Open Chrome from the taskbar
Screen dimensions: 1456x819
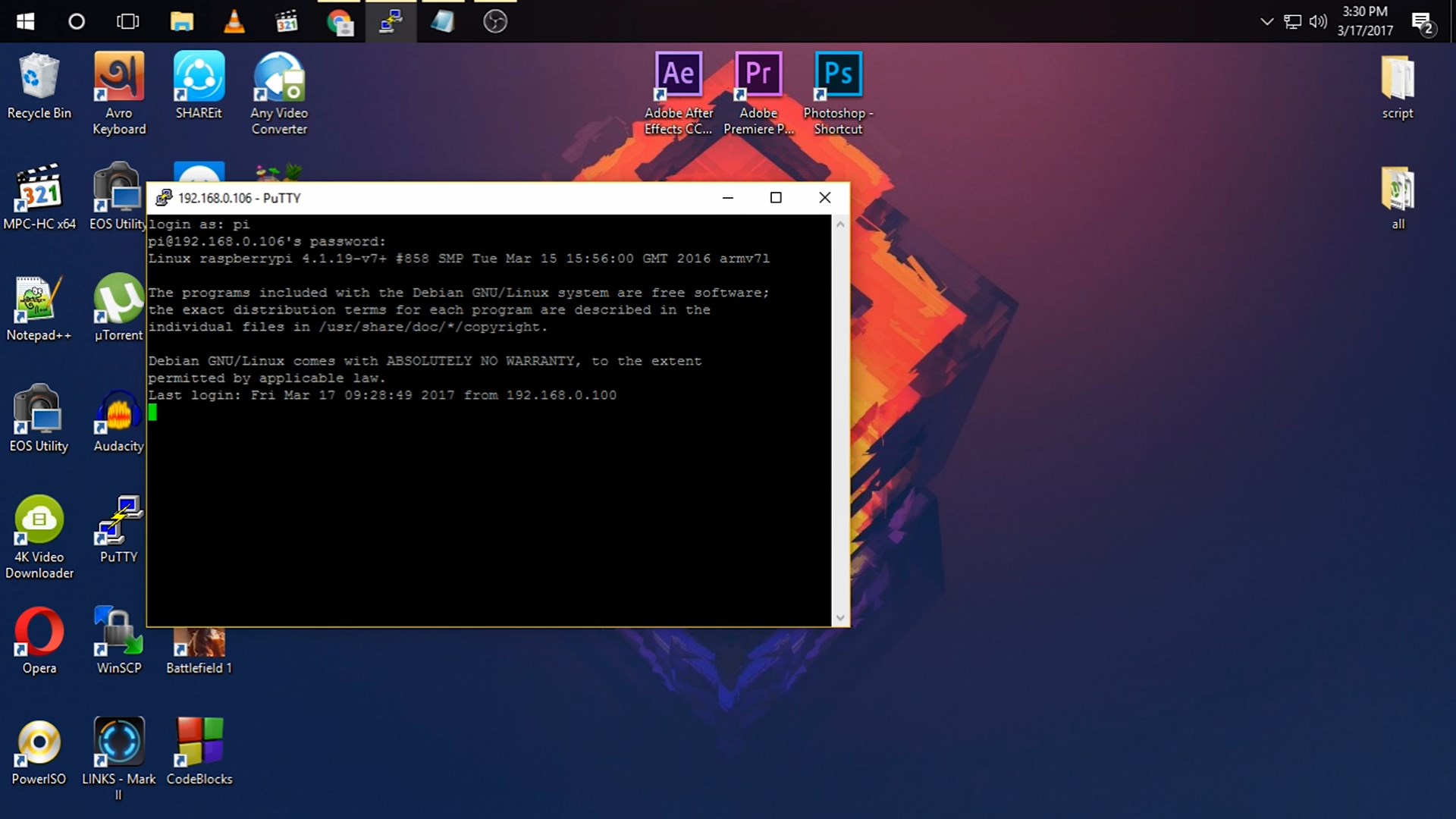pos(340,21)
